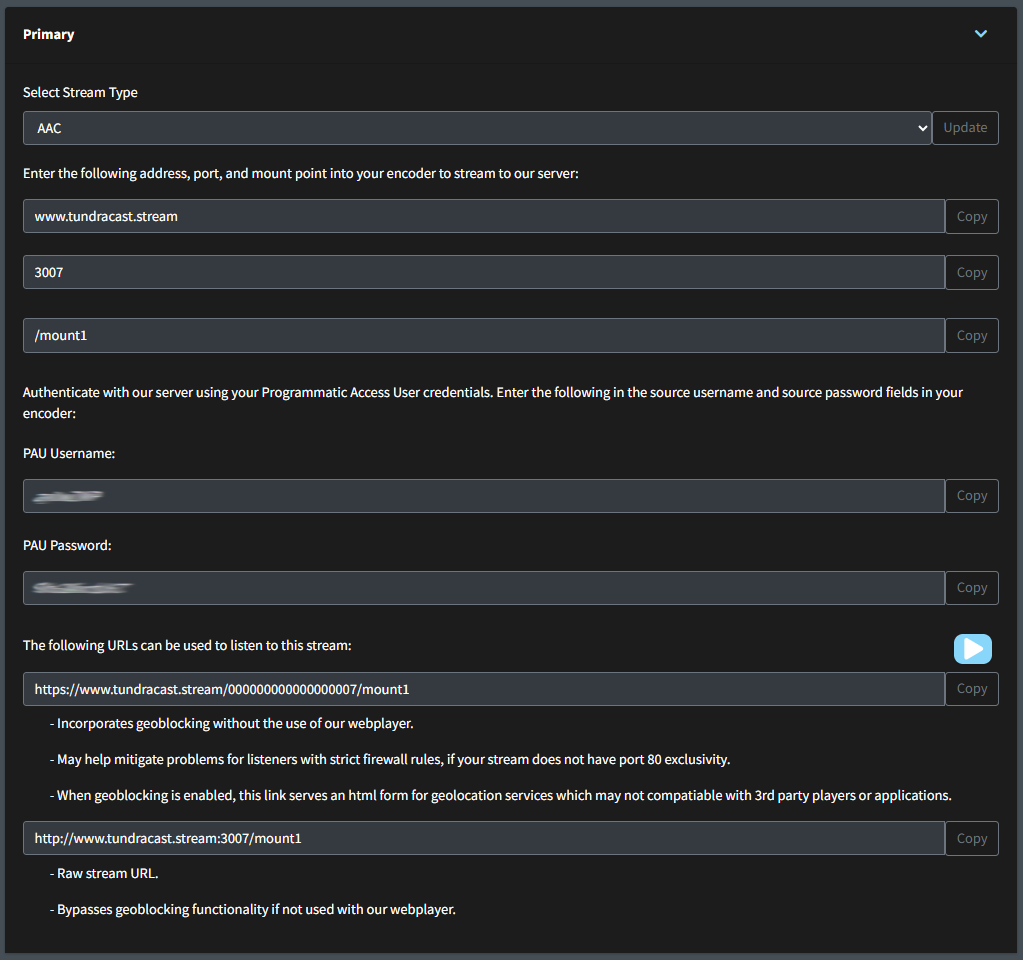Click the '- Raw stream URL.' note
This screenshot has width=1023, height=960.
[104, 873]
